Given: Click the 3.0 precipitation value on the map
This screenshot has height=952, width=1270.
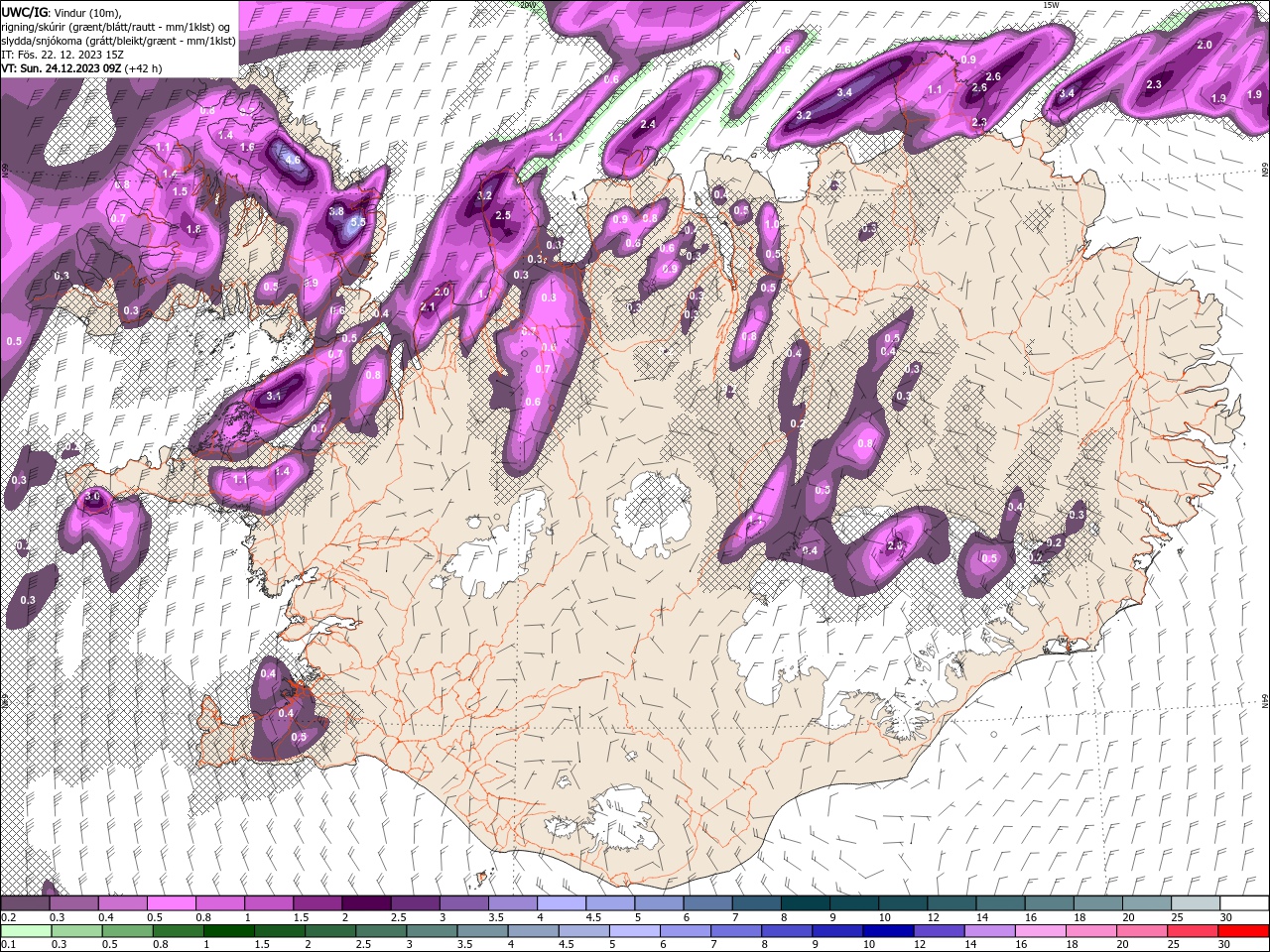Looking at the screenshot, I should (93, 495).
